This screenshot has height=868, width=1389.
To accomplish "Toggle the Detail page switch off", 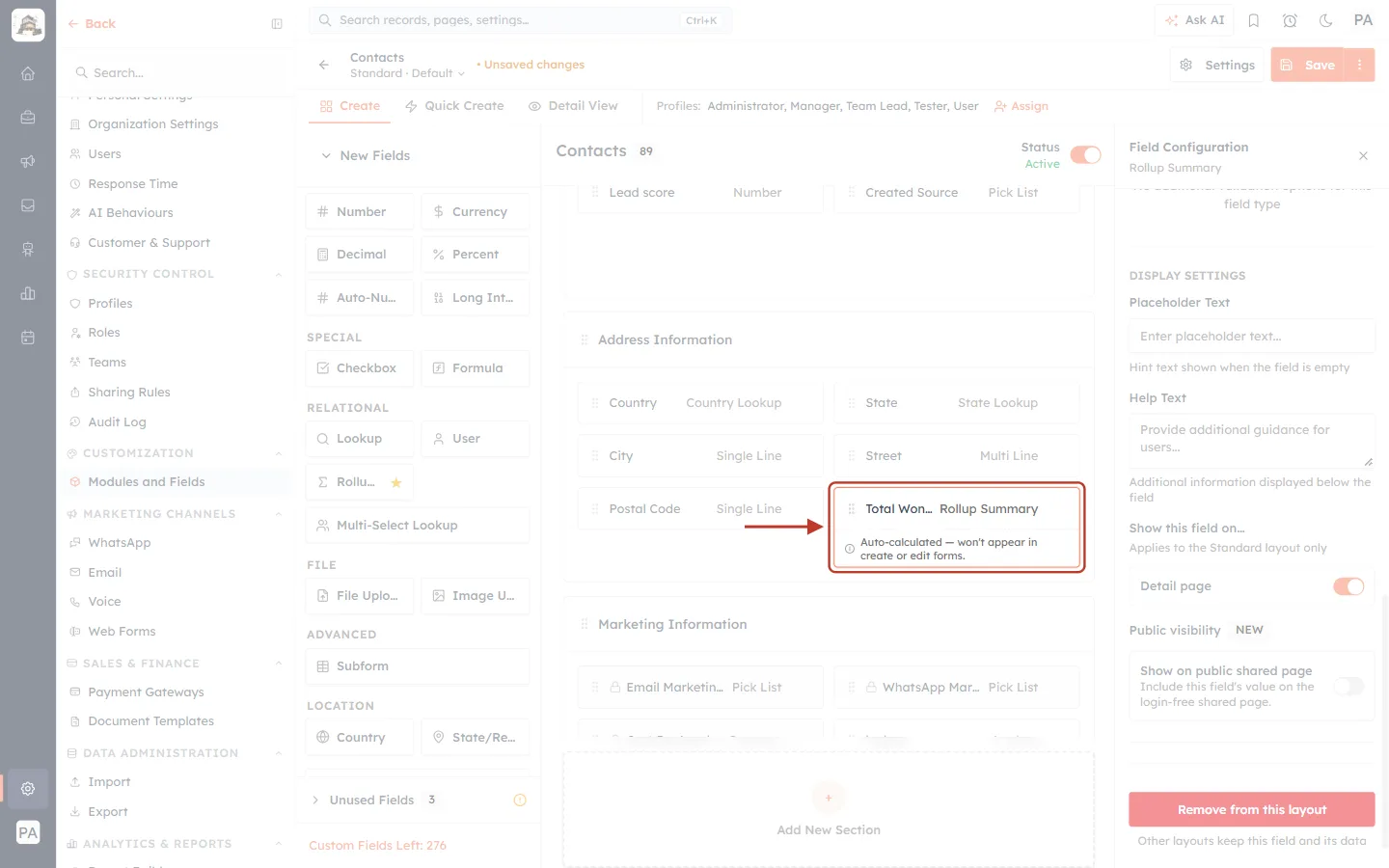I will [1348, 586].
